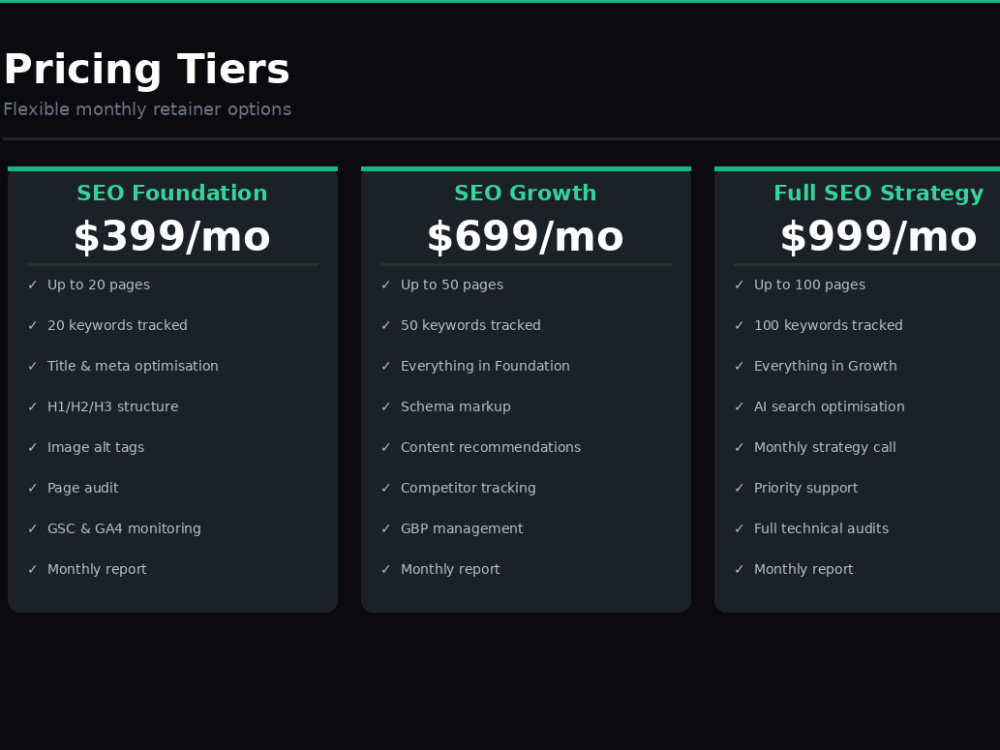This screenshot has width=1000, height=750.
Task: Click the Pricing Tiers title
Action: 147,70
